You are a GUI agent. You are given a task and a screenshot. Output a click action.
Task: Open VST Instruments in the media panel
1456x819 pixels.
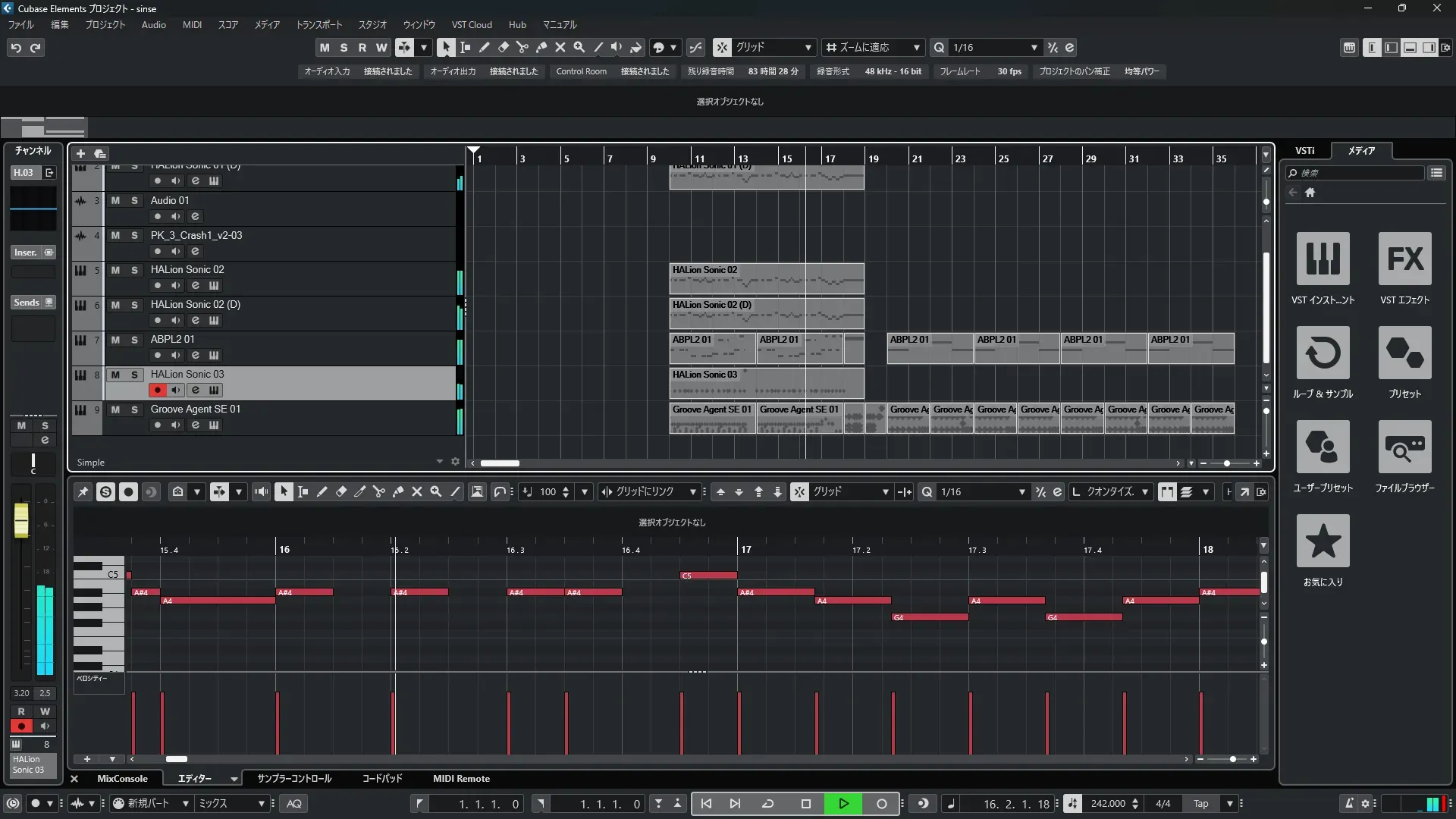(1323, 259)
